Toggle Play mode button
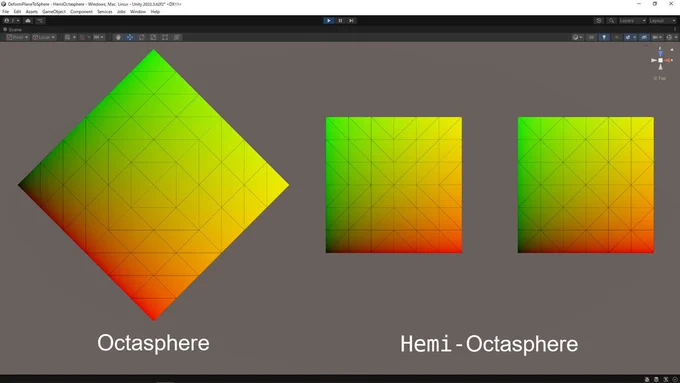The width and height of the screenshot is (680, 383). tap(329, 20)
